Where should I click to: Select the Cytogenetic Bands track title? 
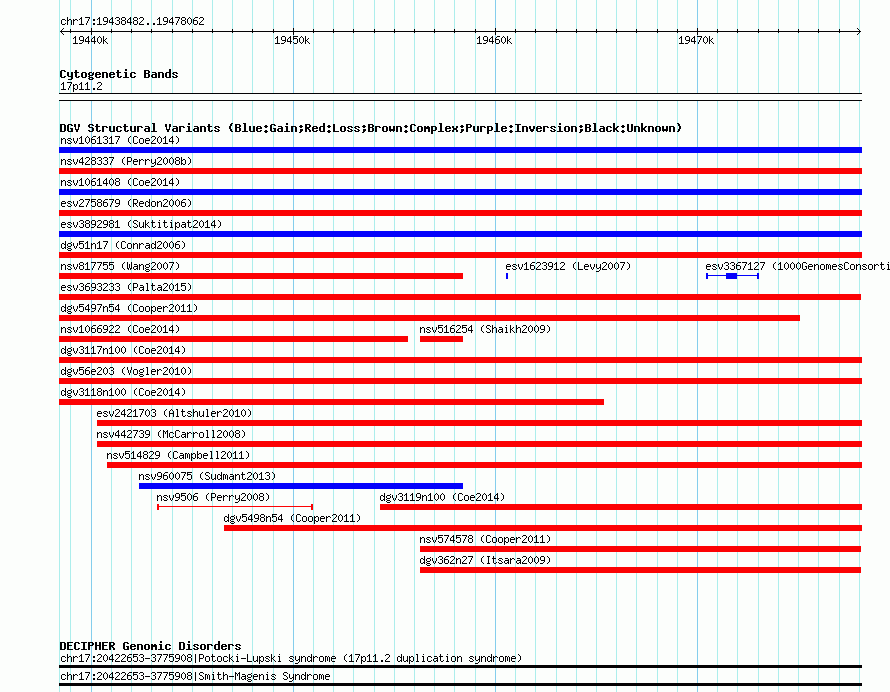pyautogui.click(x=119, y=74)
